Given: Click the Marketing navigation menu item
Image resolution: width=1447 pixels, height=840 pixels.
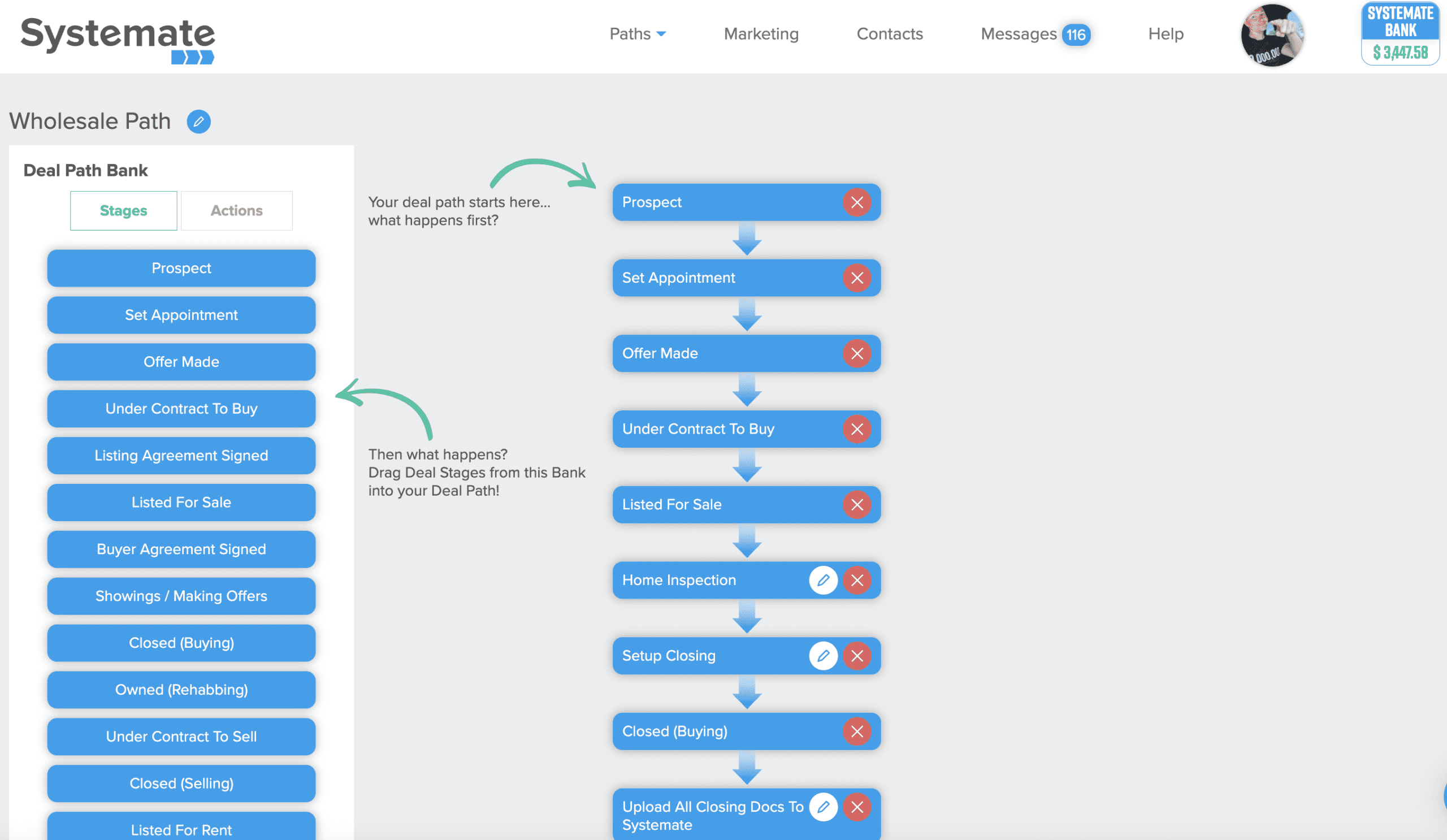Looking at the screenshot, I should (x=762, y=34).
